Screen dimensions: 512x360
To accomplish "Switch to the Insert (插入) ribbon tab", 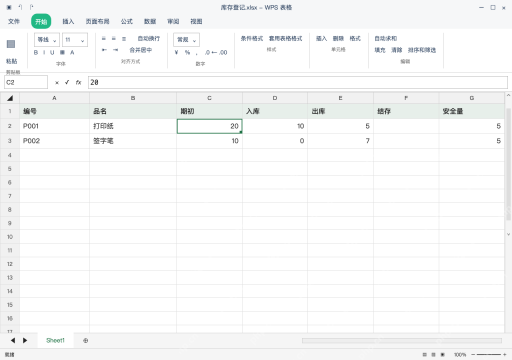I will 68,21.
